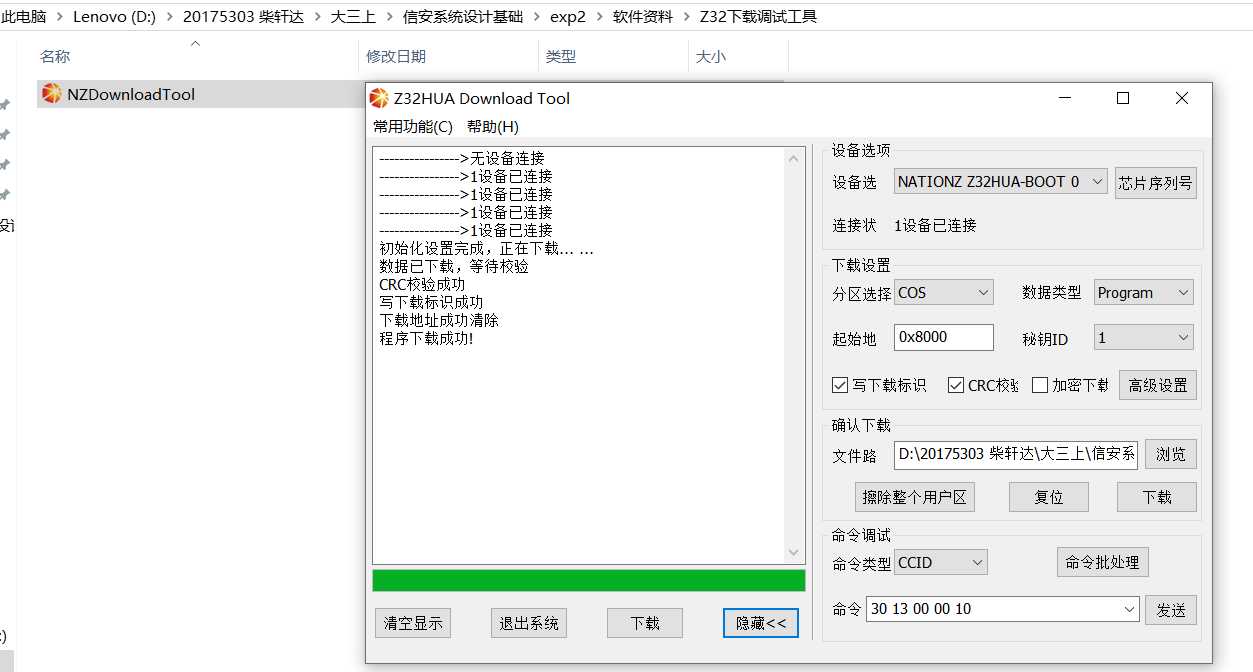Open the 帮助(H) menu

pos(493,126)
